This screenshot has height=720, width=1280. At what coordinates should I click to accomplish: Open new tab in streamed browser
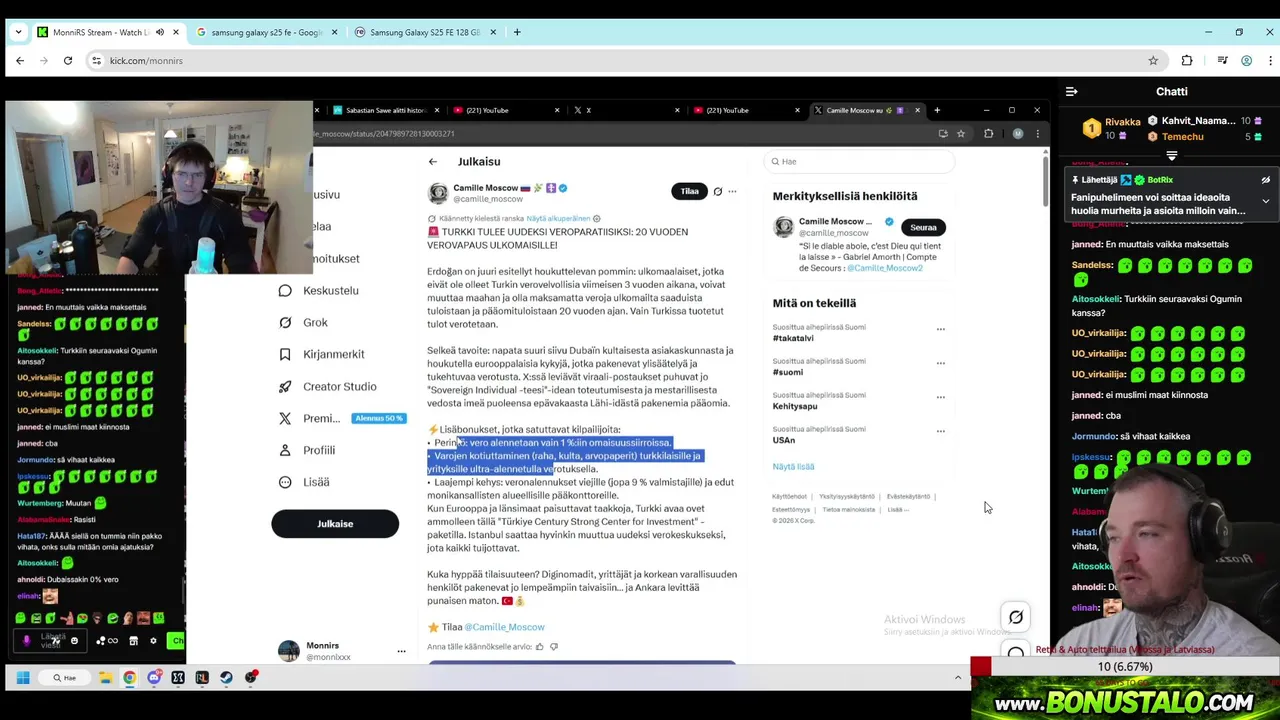coord(937,110)
